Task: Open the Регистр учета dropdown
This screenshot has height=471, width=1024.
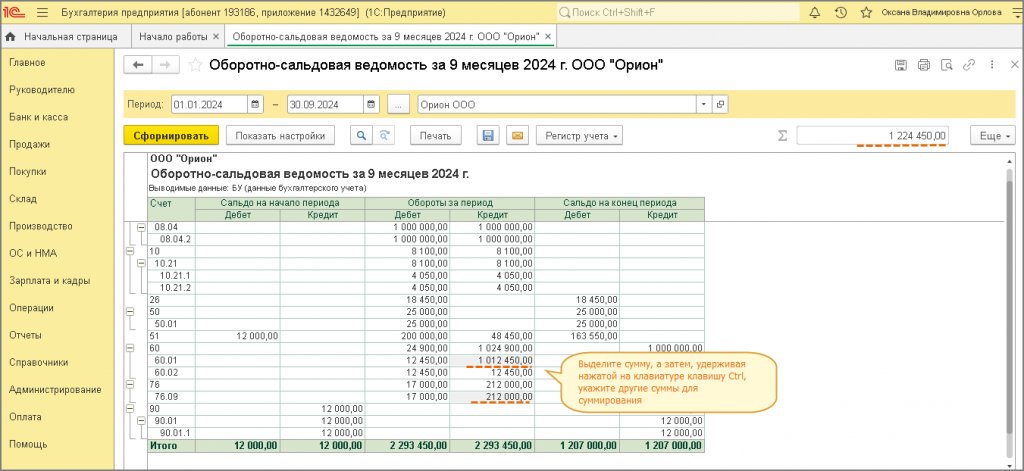Action: (x=580, y=136)
